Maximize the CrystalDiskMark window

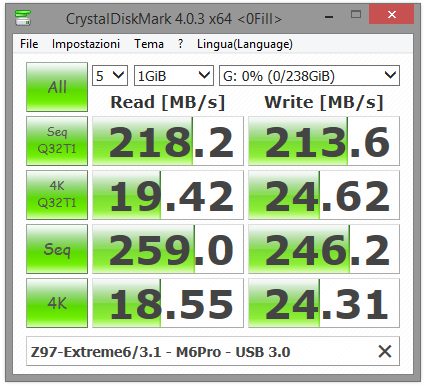[x=356, y=15]
